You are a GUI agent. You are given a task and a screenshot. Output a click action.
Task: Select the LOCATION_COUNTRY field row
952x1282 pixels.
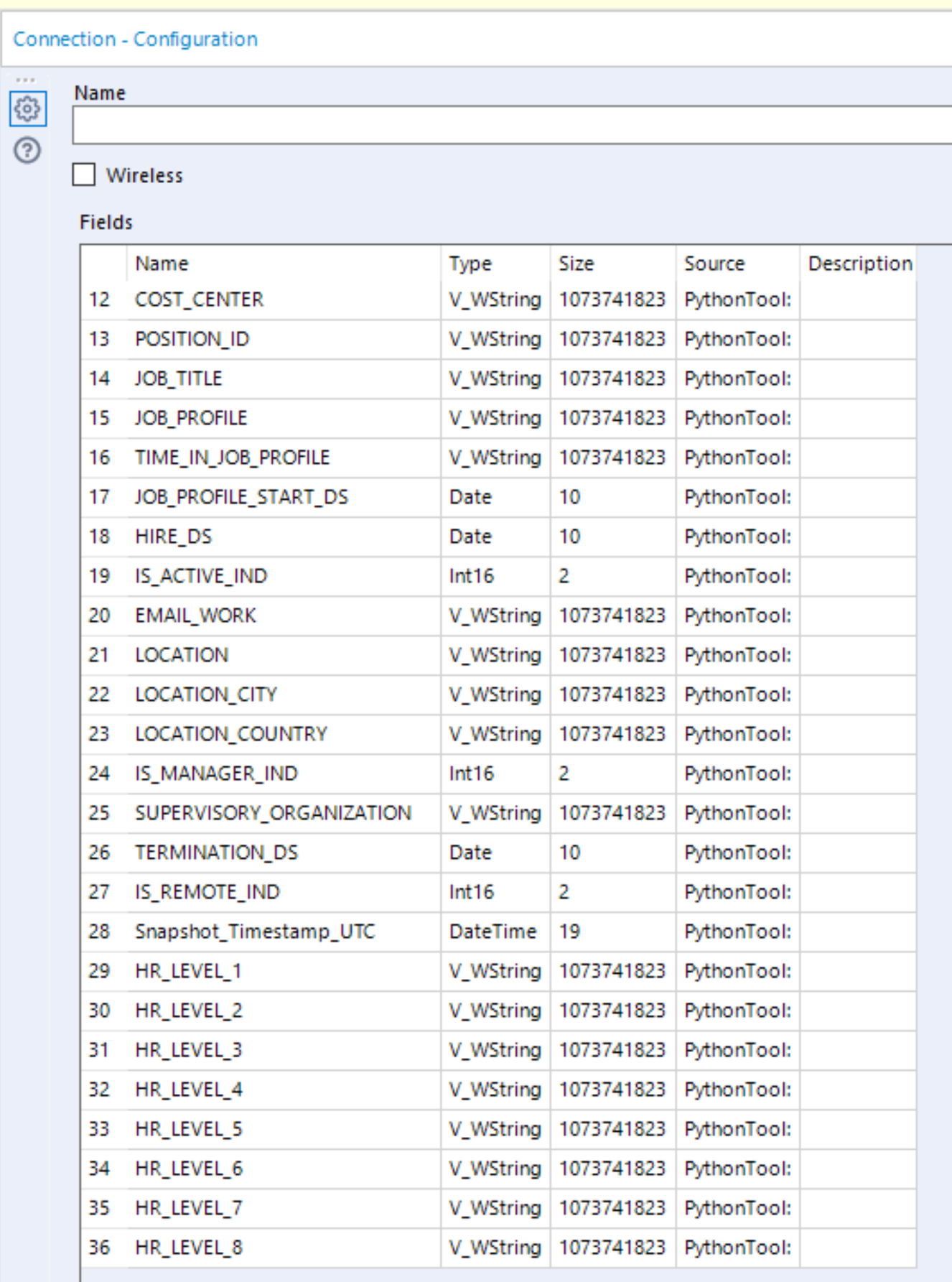[231, 734]
